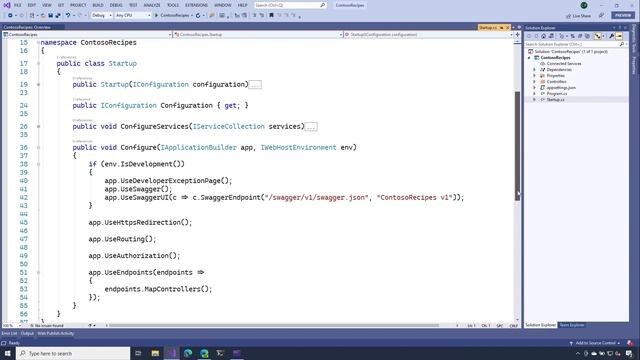Switch to the Team Explorer bottom tab

pyautogui.click(x=571, y=325)
